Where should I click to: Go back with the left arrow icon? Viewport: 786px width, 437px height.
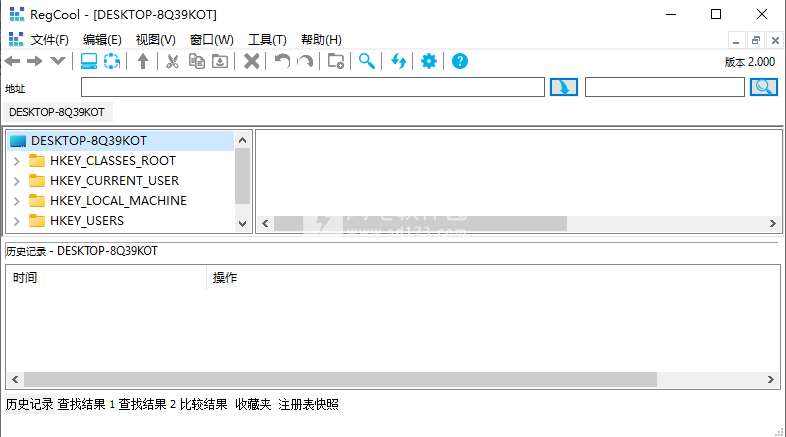pyautogui.click(x=12, y=61)
